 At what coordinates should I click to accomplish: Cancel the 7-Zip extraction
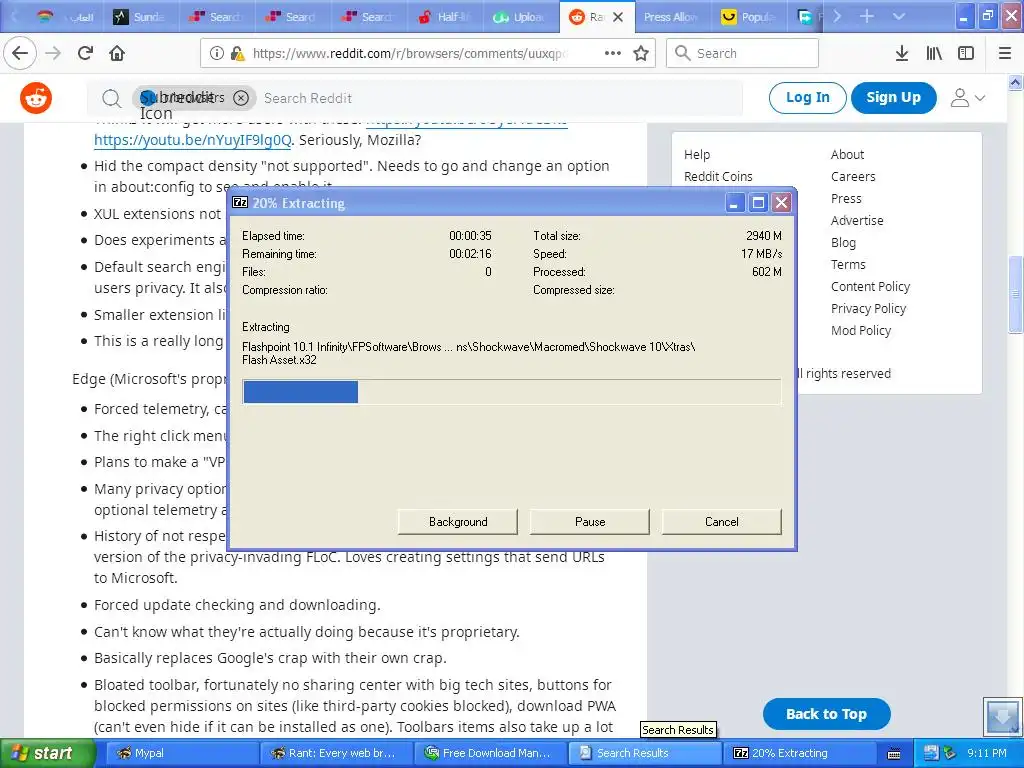tap(722, 522)
